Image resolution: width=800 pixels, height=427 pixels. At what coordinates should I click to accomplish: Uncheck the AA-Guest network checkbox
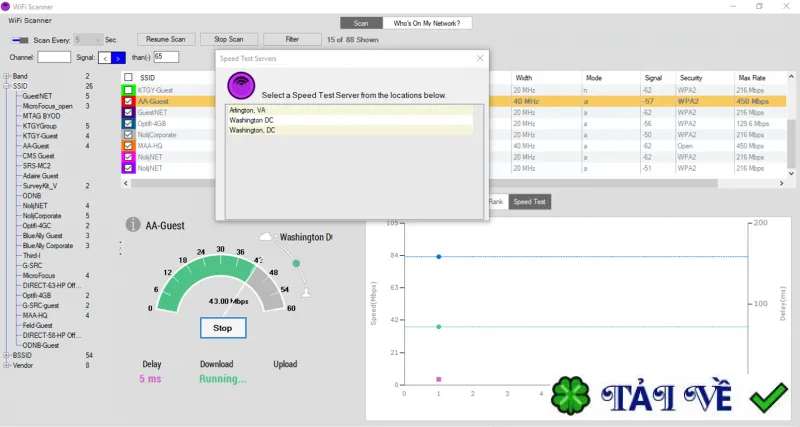point(128,101)
